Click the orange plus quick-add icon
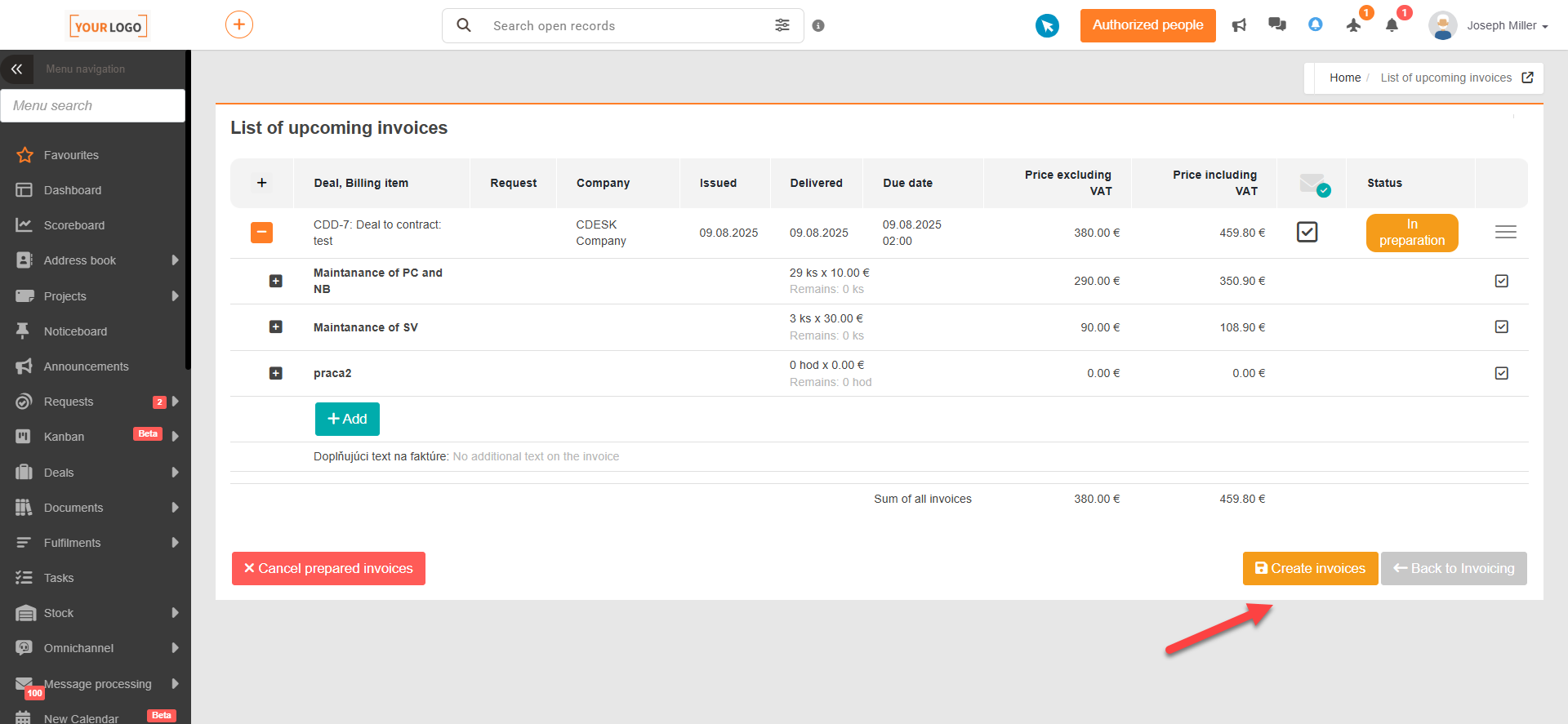Viewport: 1568px width, 724px height. click(x=239, y=24)
